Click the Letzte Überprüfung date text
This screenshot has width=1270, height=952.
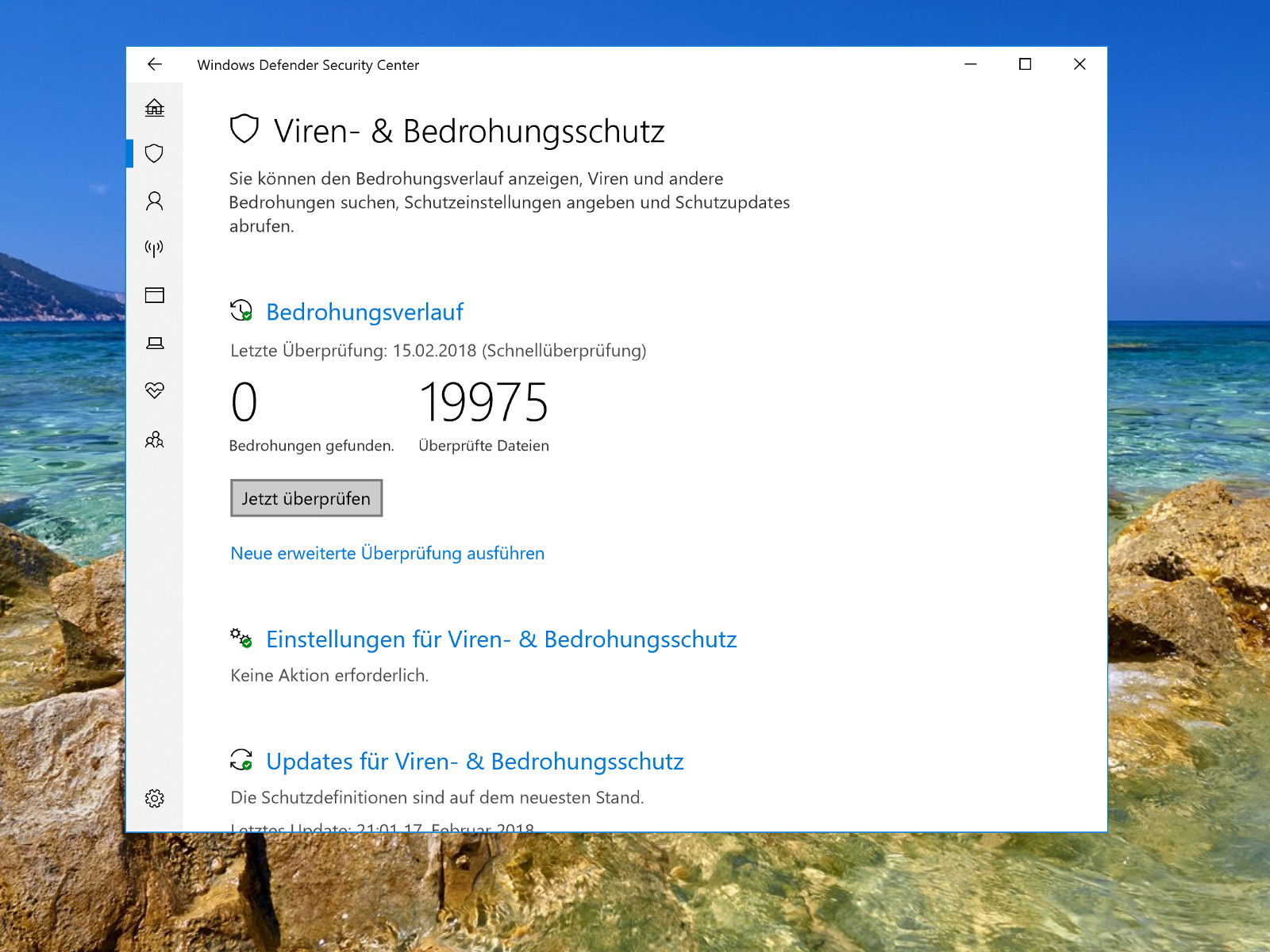[x=438, y=351]
